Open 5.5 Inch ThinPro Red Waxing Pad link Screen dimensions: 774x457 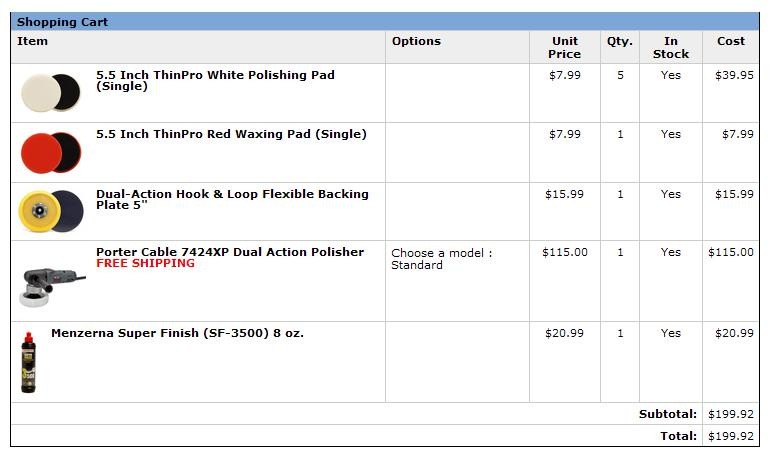231,134
